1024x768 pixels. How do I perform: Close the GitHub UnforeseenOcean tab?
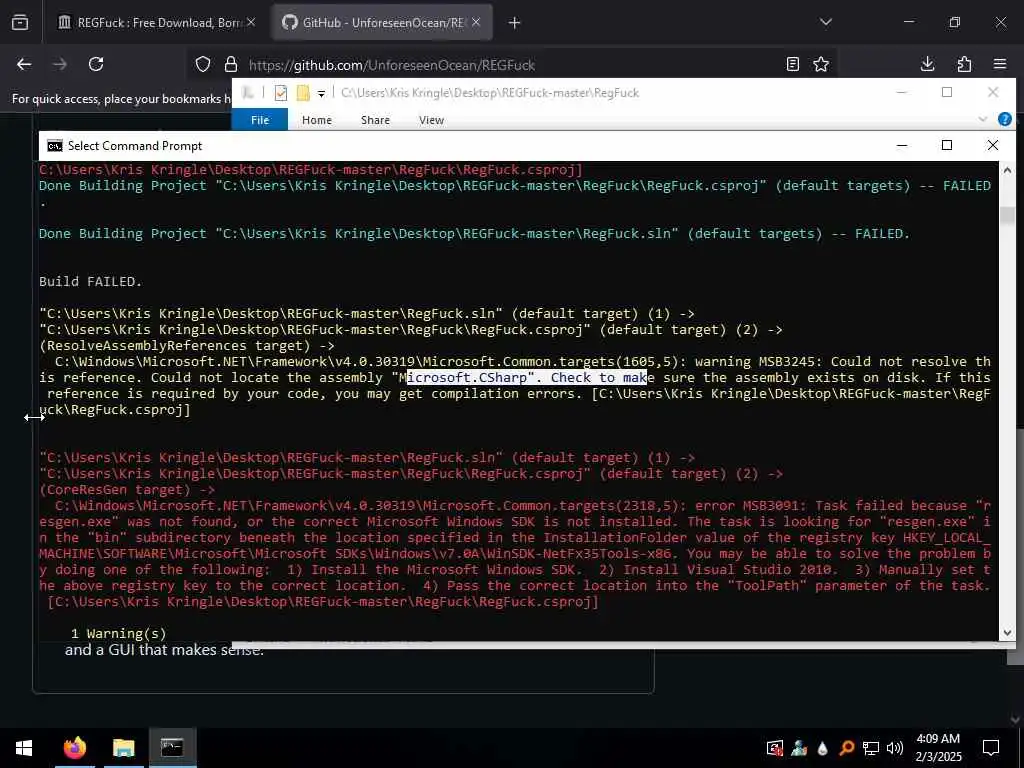pos(476,23)
